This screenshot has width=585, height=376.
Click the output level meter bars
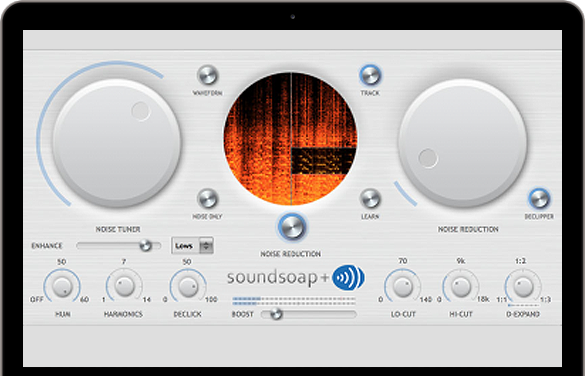coord(294,301)
